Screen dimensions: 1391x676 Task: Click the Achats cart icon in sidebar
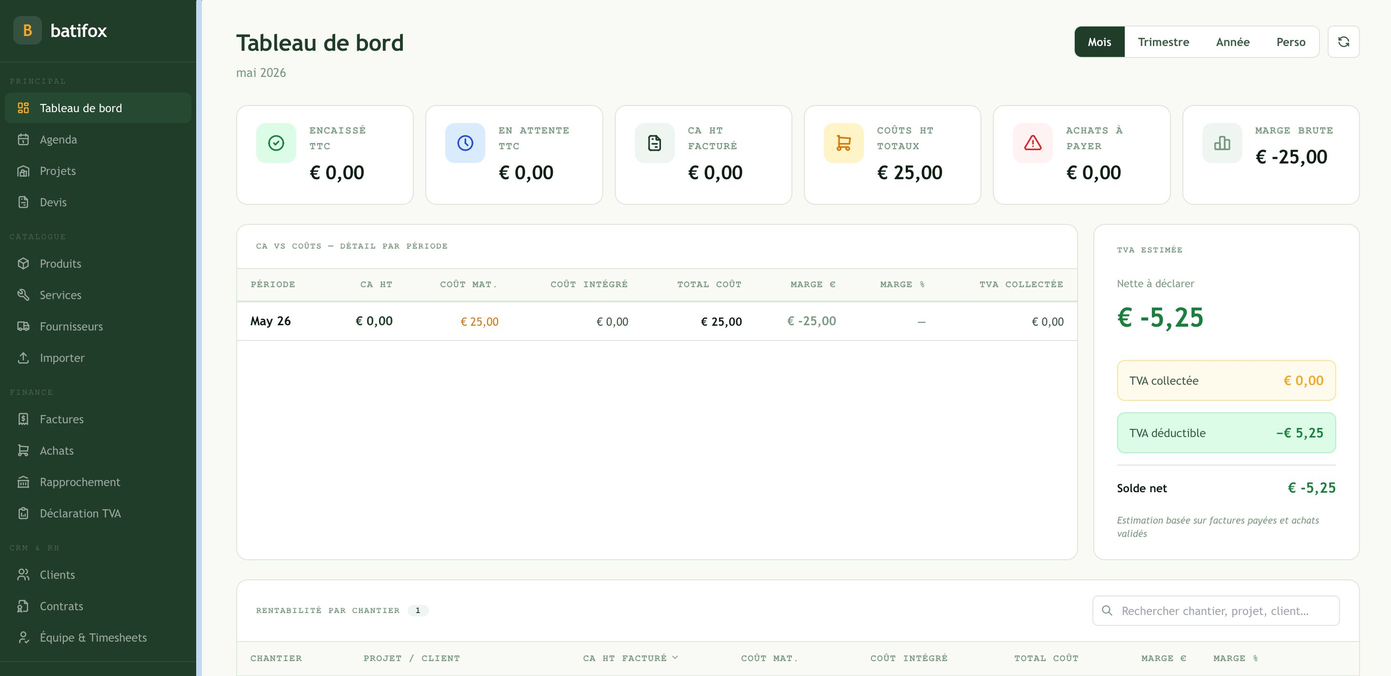coord(23,451)
